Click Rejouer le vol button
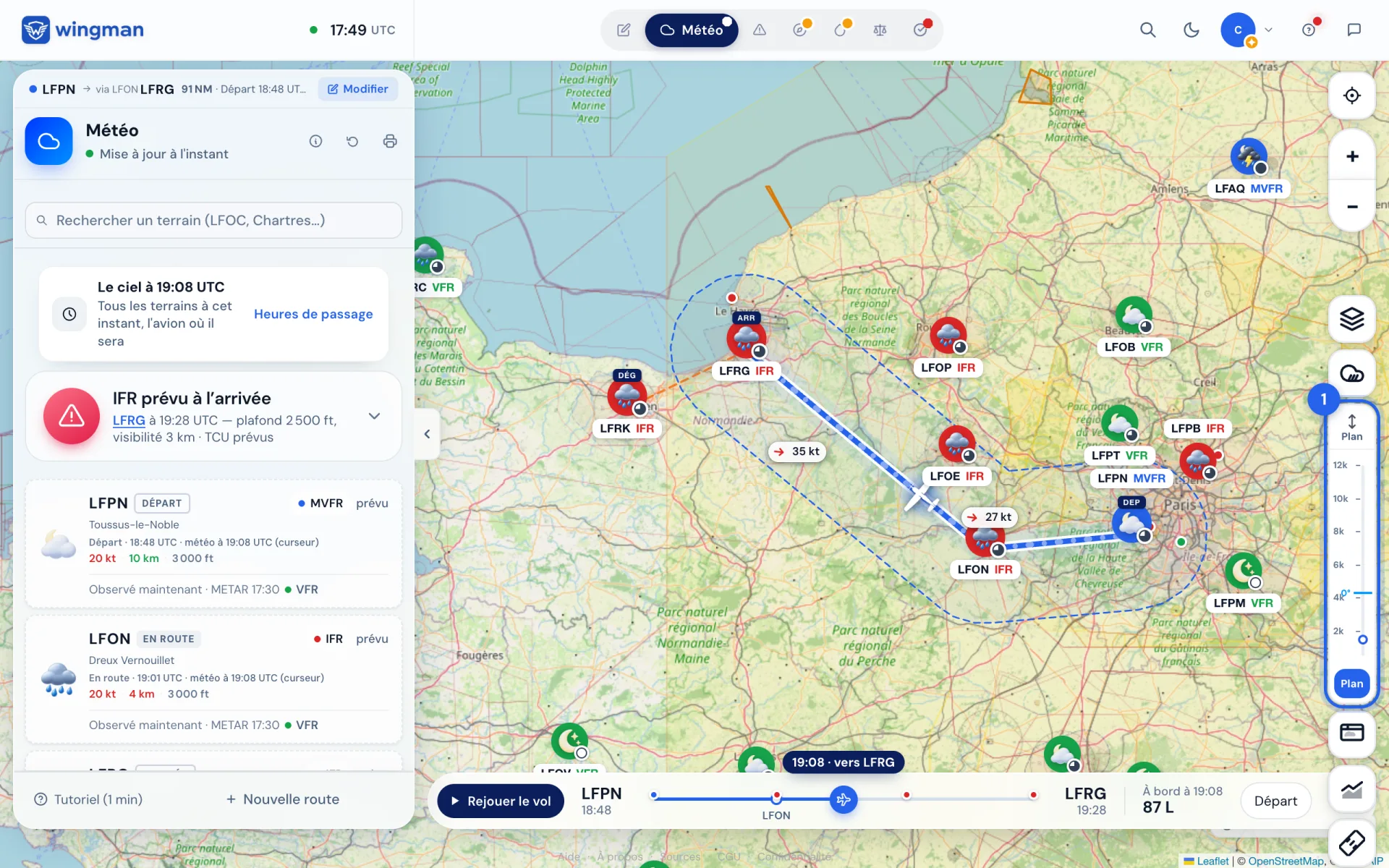 click(x=501, y=801)
